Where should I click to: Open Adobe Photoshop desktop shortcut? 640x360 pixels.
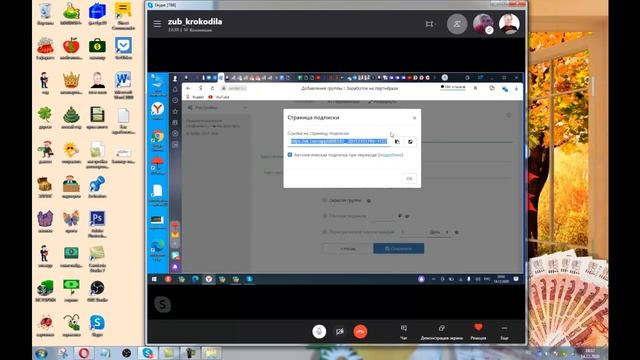(x=97, y=223)
